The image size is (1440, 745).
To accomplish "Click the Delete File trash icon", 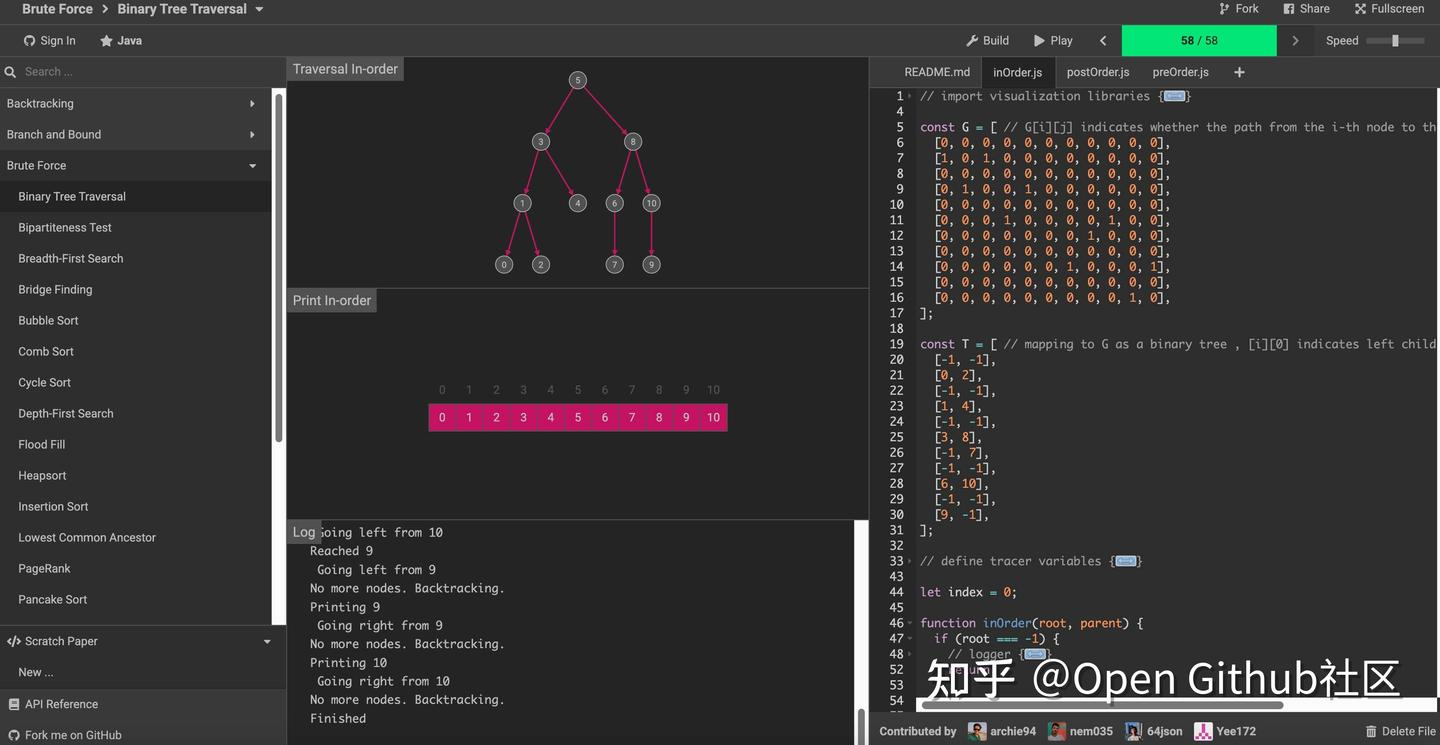I will pyautogui.click(x=1371, y=732).
